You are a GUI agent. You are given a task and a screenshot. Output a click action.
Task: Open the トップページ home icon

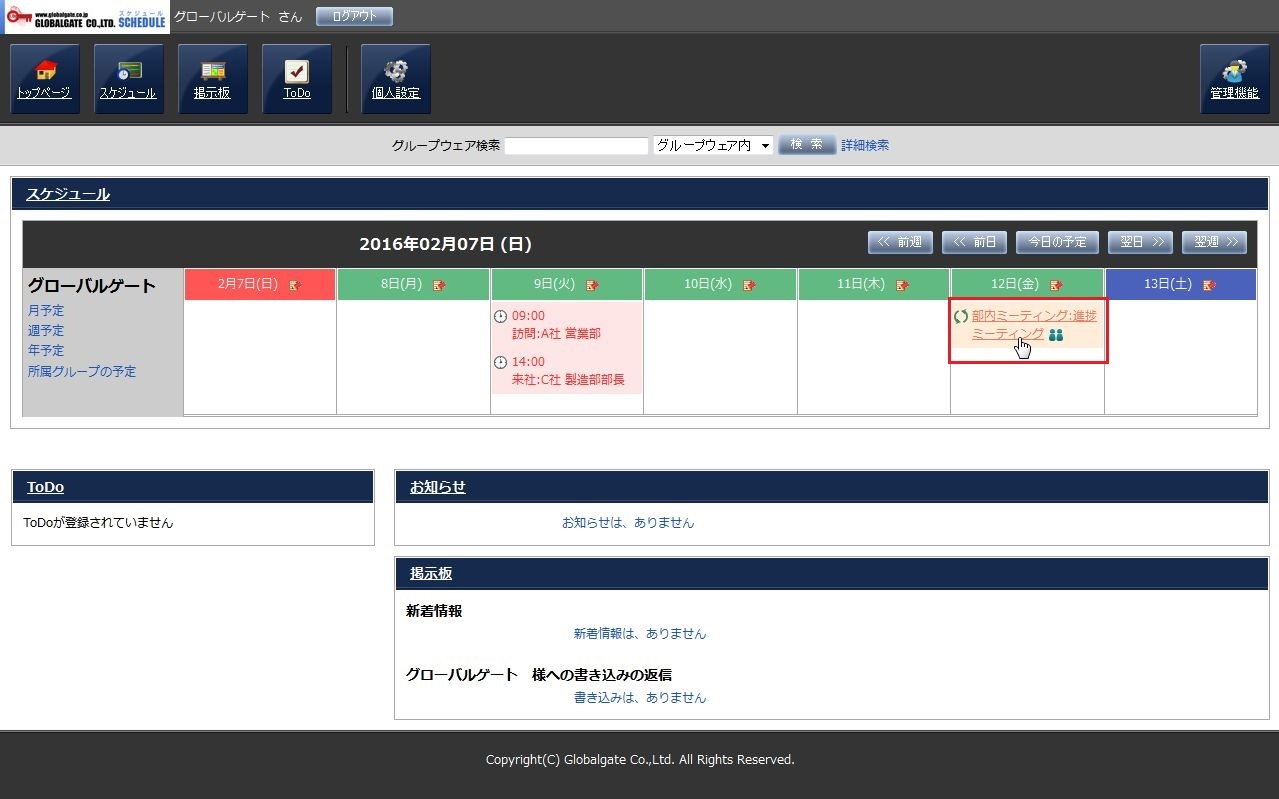click(45, 79)
